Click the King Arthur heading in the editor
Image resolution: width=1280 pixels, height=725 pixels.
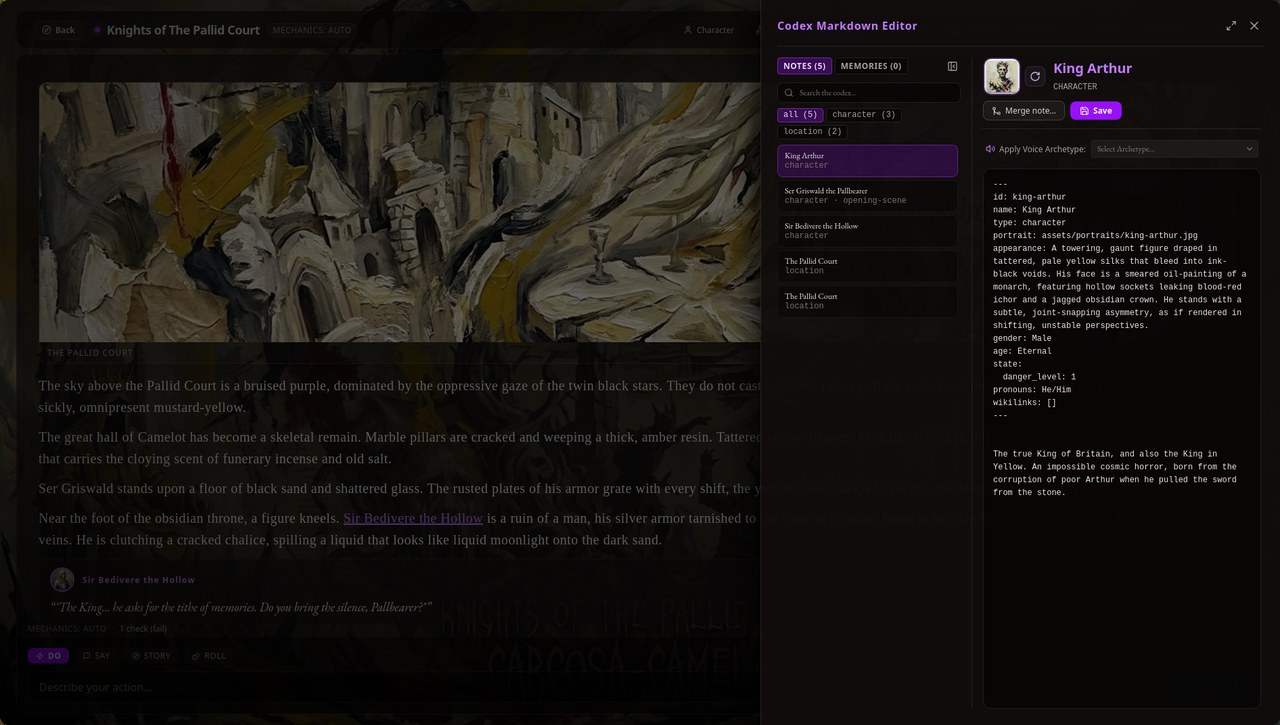click(x=1092, y=68)
